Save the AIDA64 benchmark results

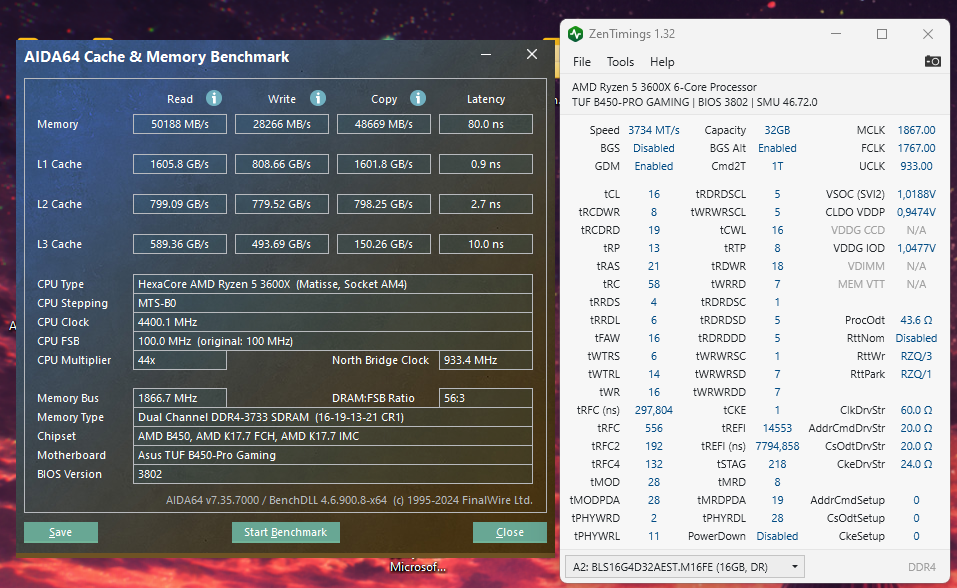coord(60,532)
